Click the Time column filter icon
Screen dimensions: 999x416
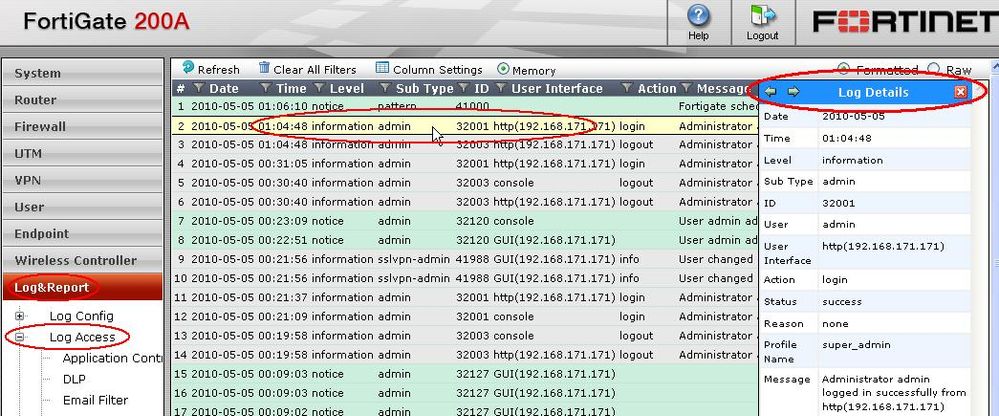point(266,88)
